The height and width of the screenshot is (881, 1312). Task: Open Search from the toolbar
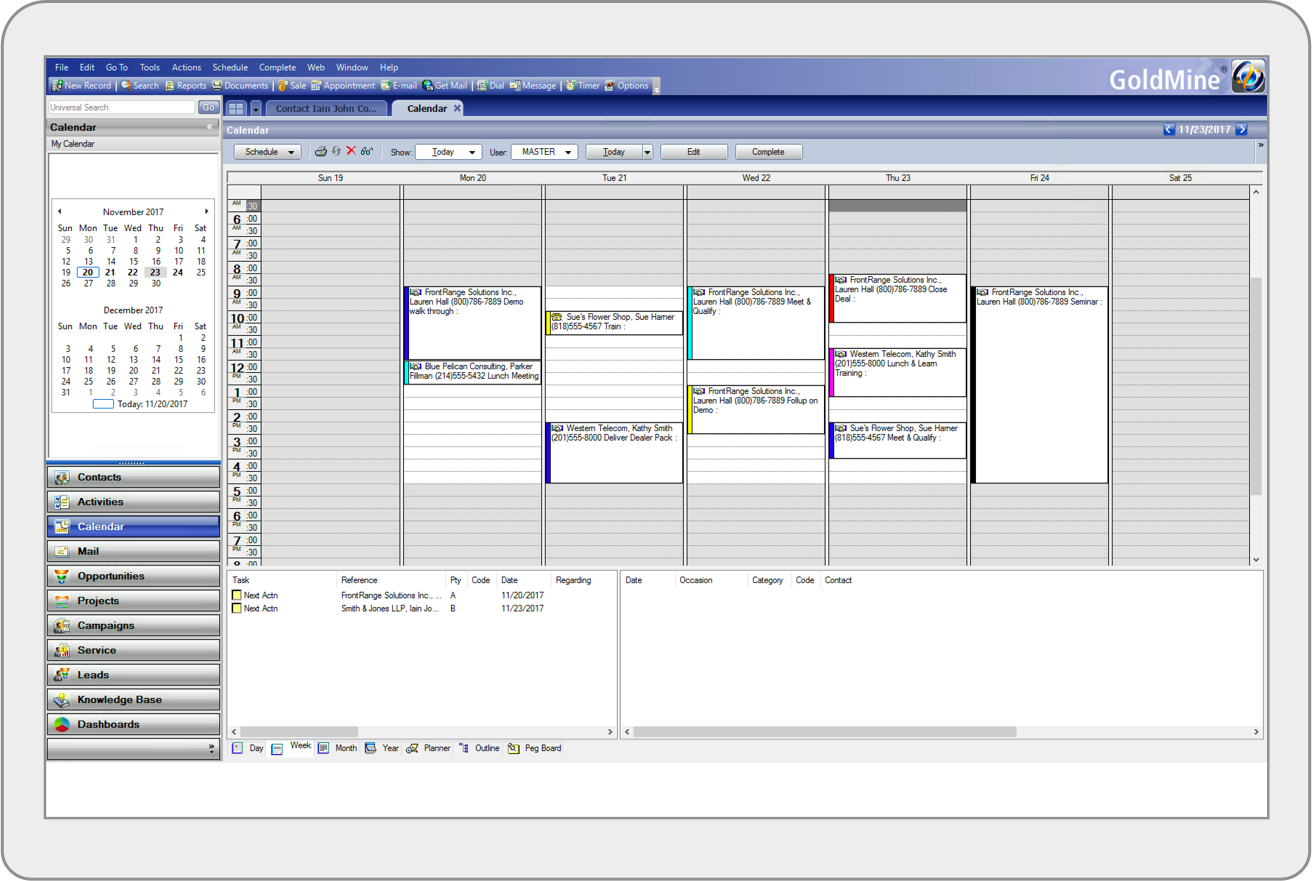coord(139,86)
